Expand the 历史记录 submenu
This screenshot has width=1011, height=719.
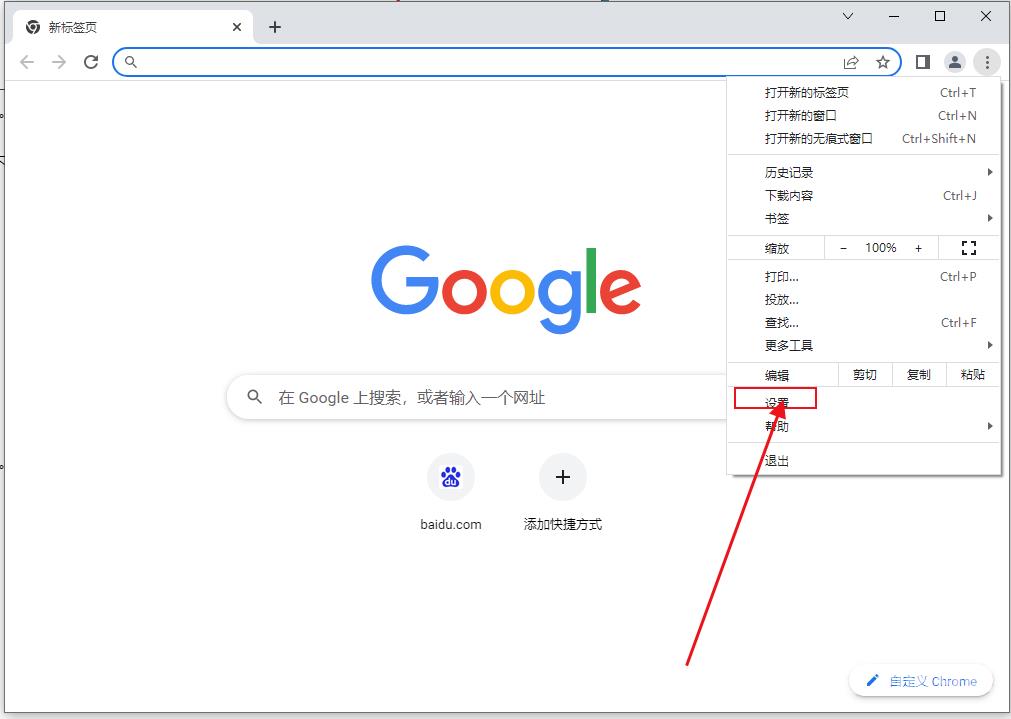point(788,171)
